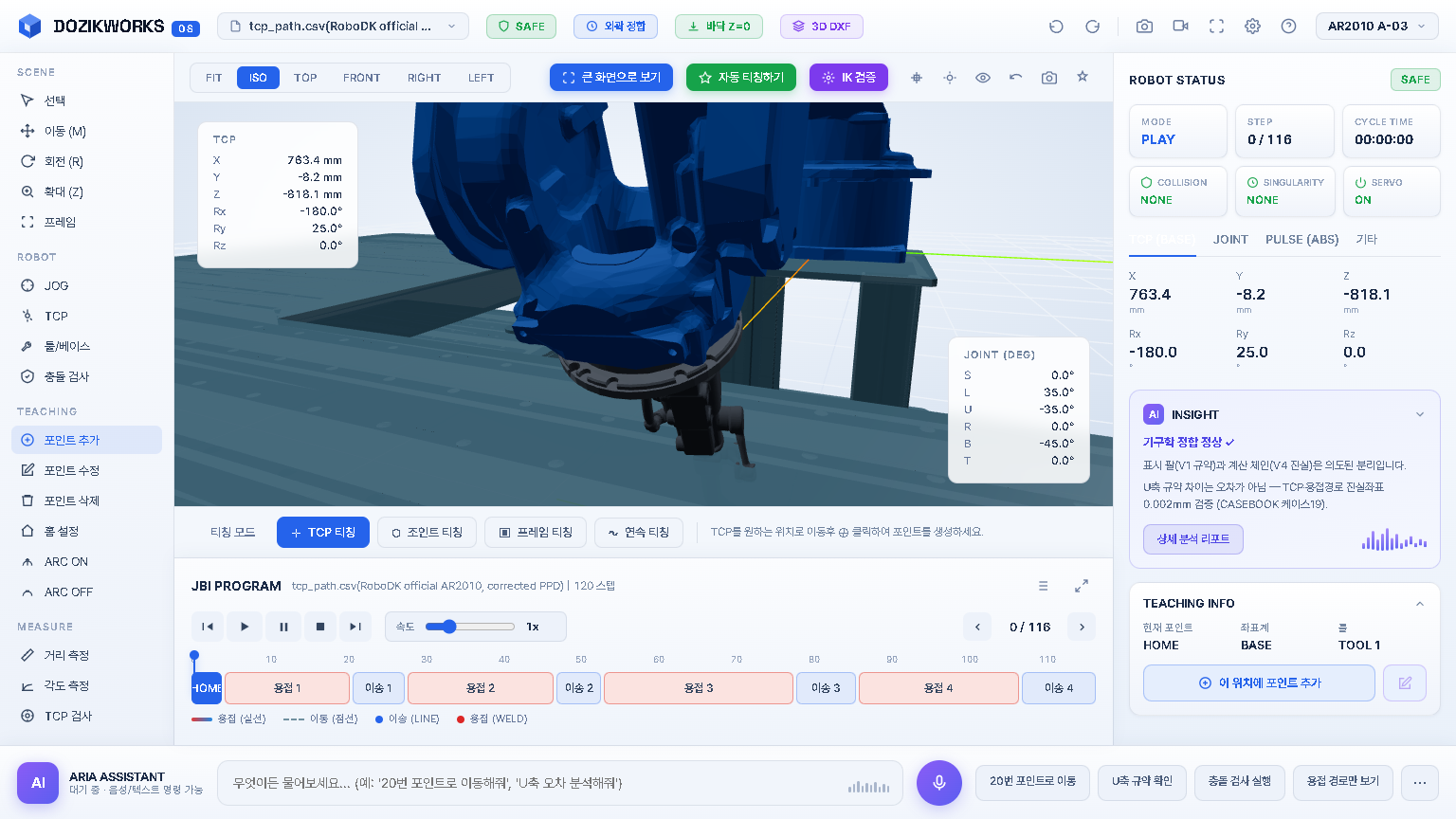
Task: Switch to the RIGHT view tab
Action: coord(424,78)
